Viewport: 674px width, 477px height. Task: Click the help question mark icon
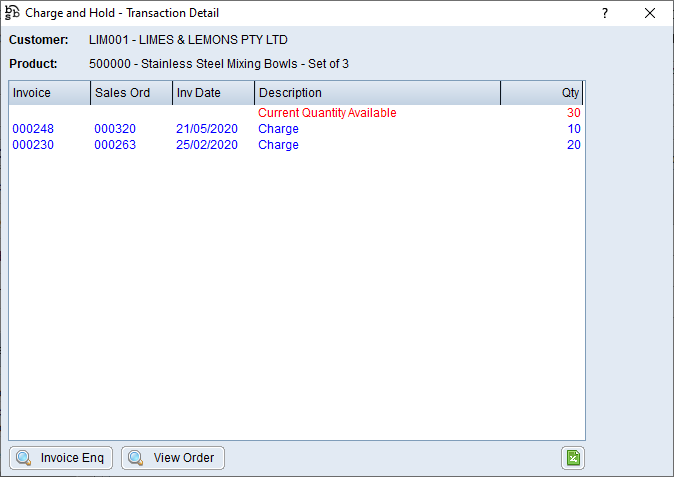tap(604, 13)
